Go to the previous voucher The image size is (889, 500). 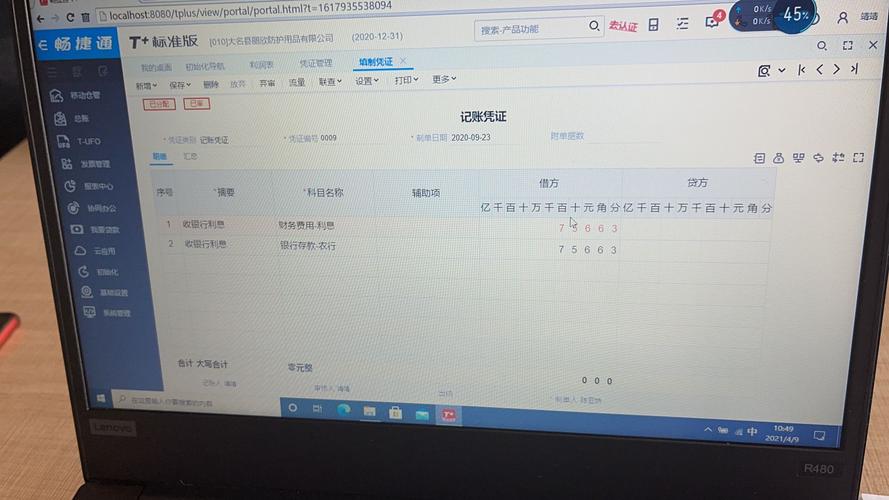pyautogui.click(x=819, y=69)
